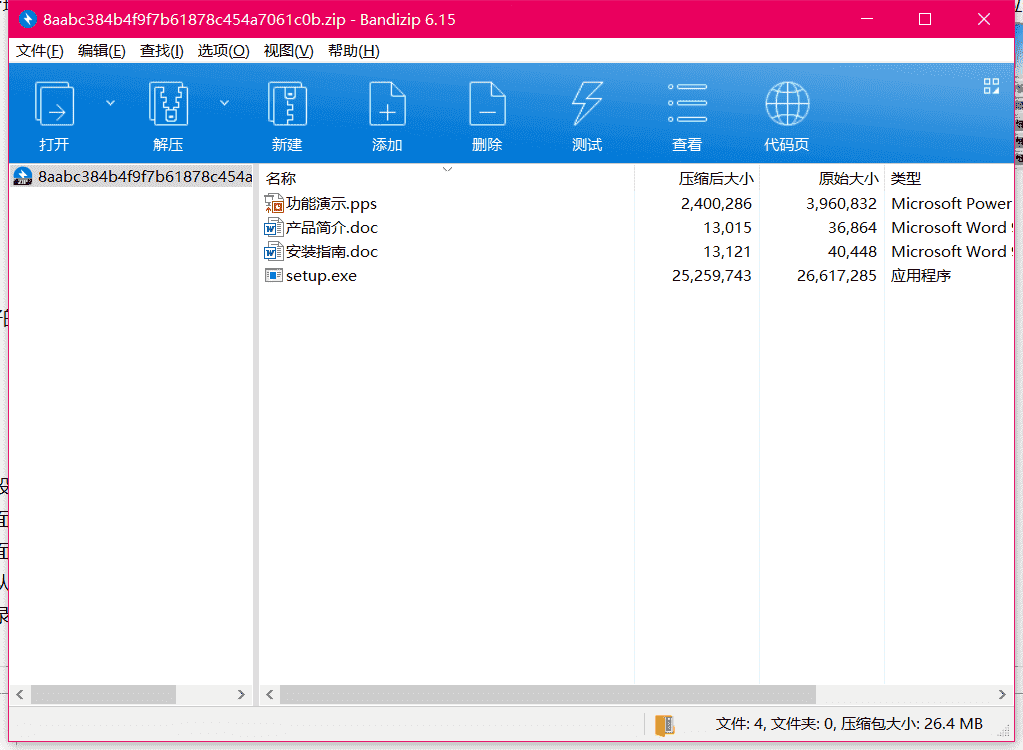This screenshot has width=1023, height=750.
Task: Open the 编辑(E) menu
Action: pos(102,51)
